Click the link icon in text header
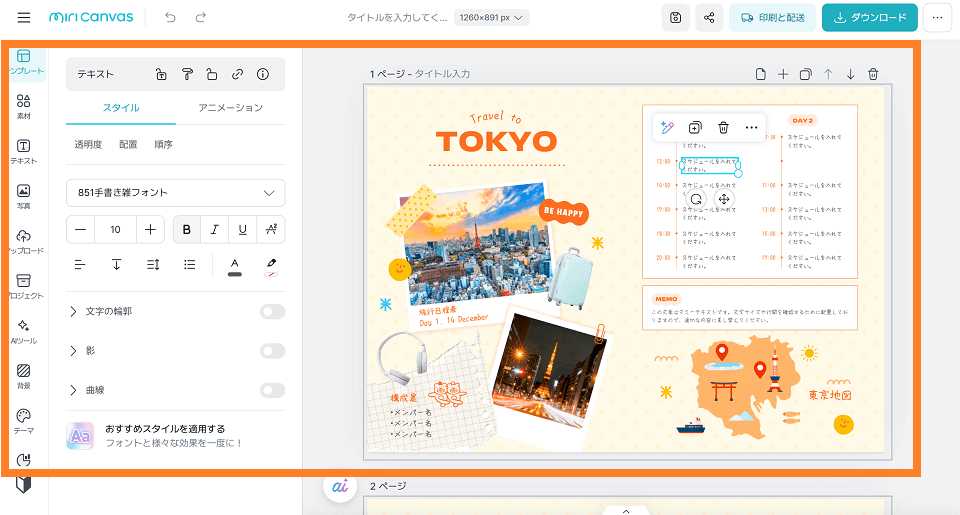The width and height of the screenshot is (960, 515). [x=237, y=74]
